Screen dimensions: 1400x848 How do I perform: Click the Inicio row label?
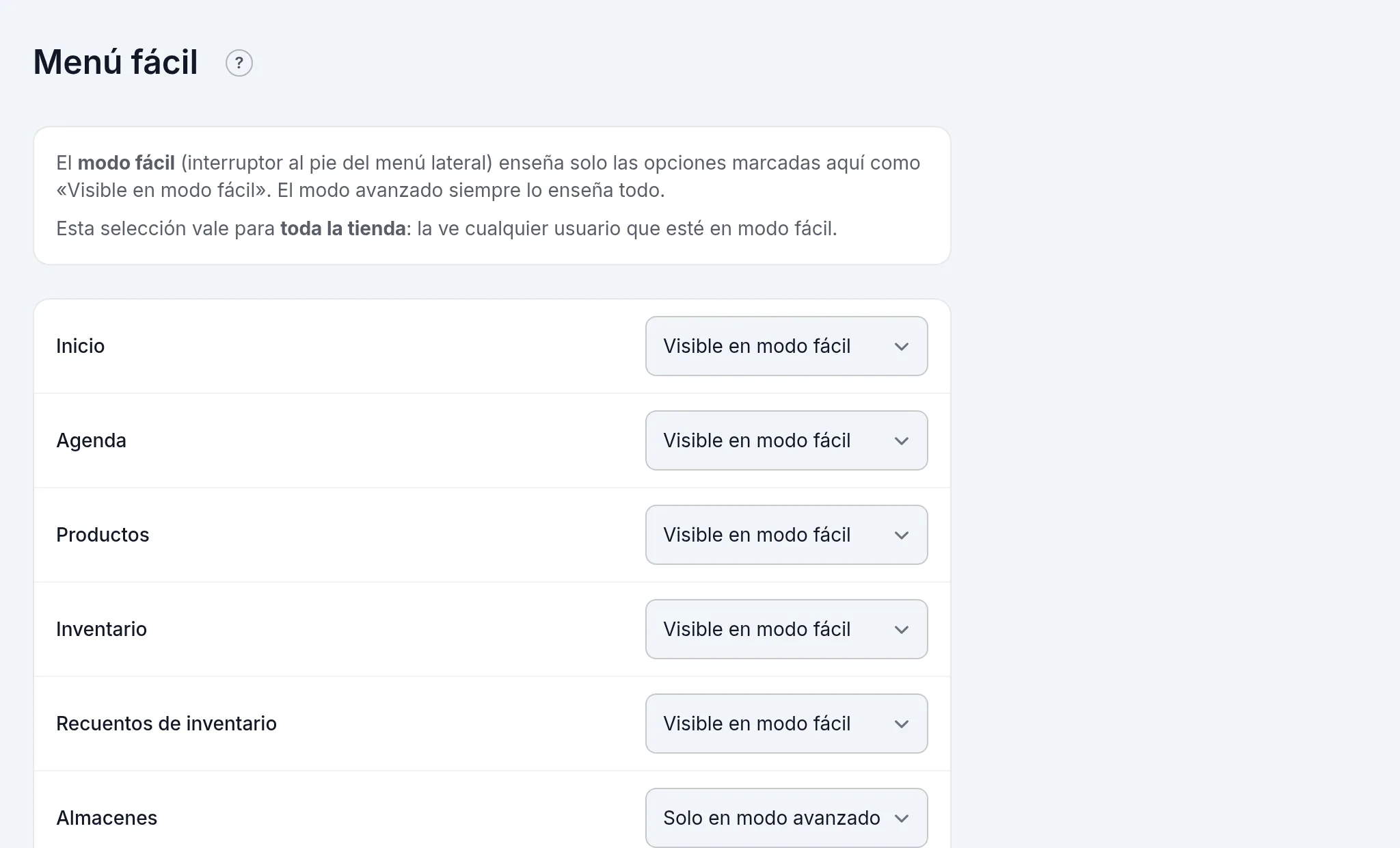(80, 346)
